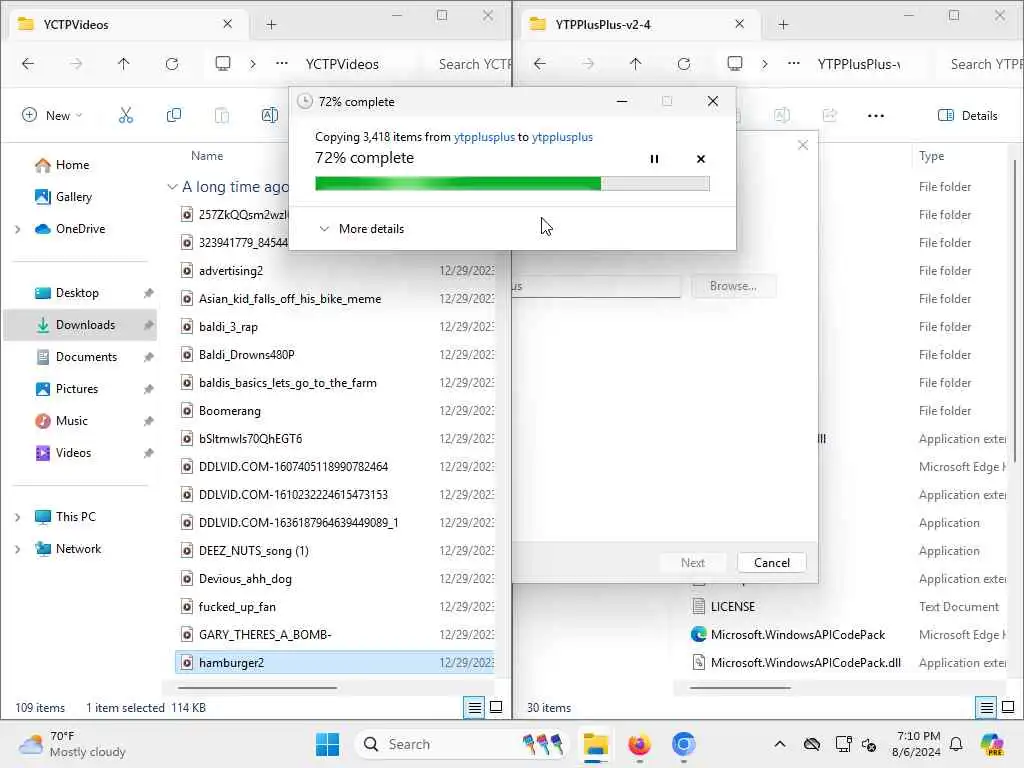1024x768 pixels.
Task: Add a new tab in YTPPlusPlus window
Action: (783, 25)
